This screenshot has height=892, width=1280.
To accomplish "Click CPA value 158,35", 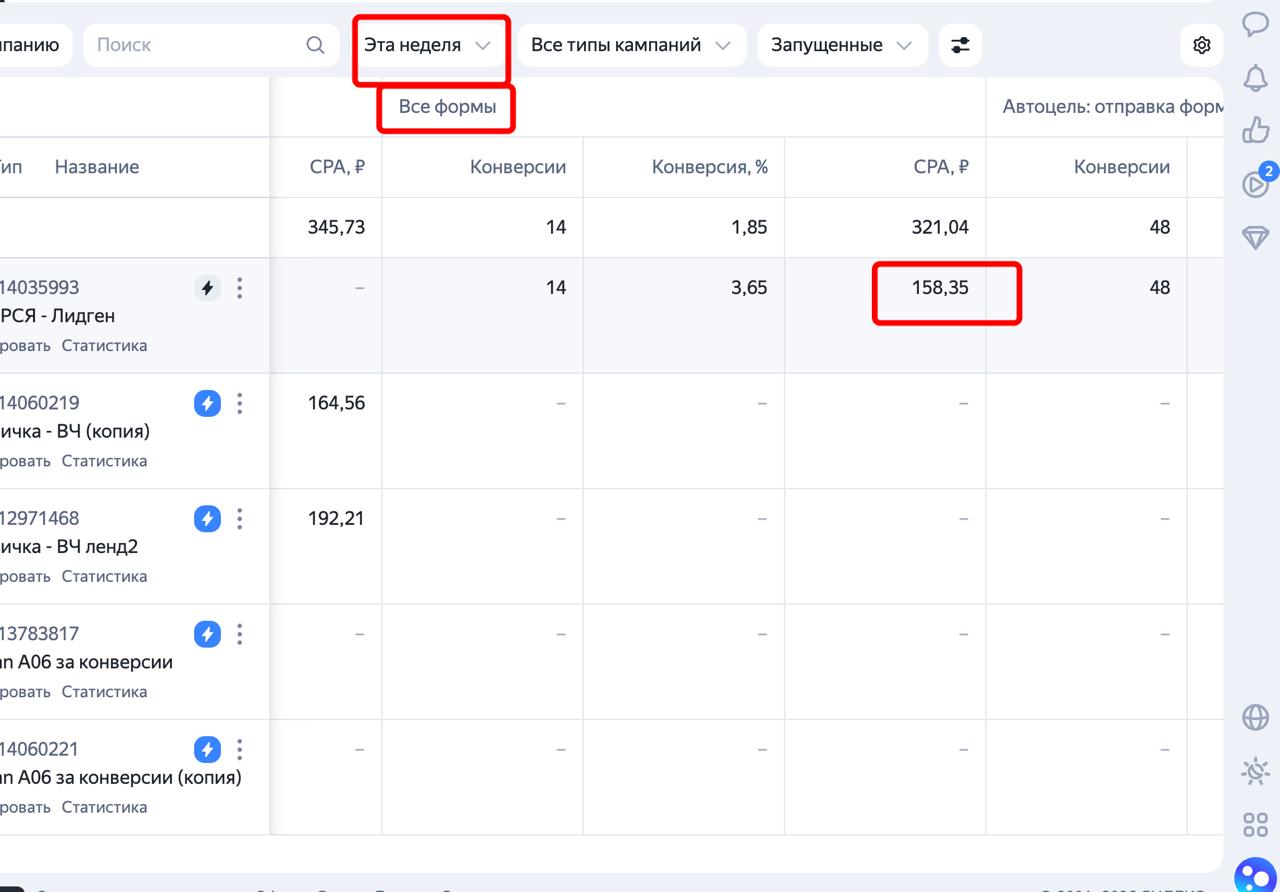I will pyautogui.click(x=940, y=288).
